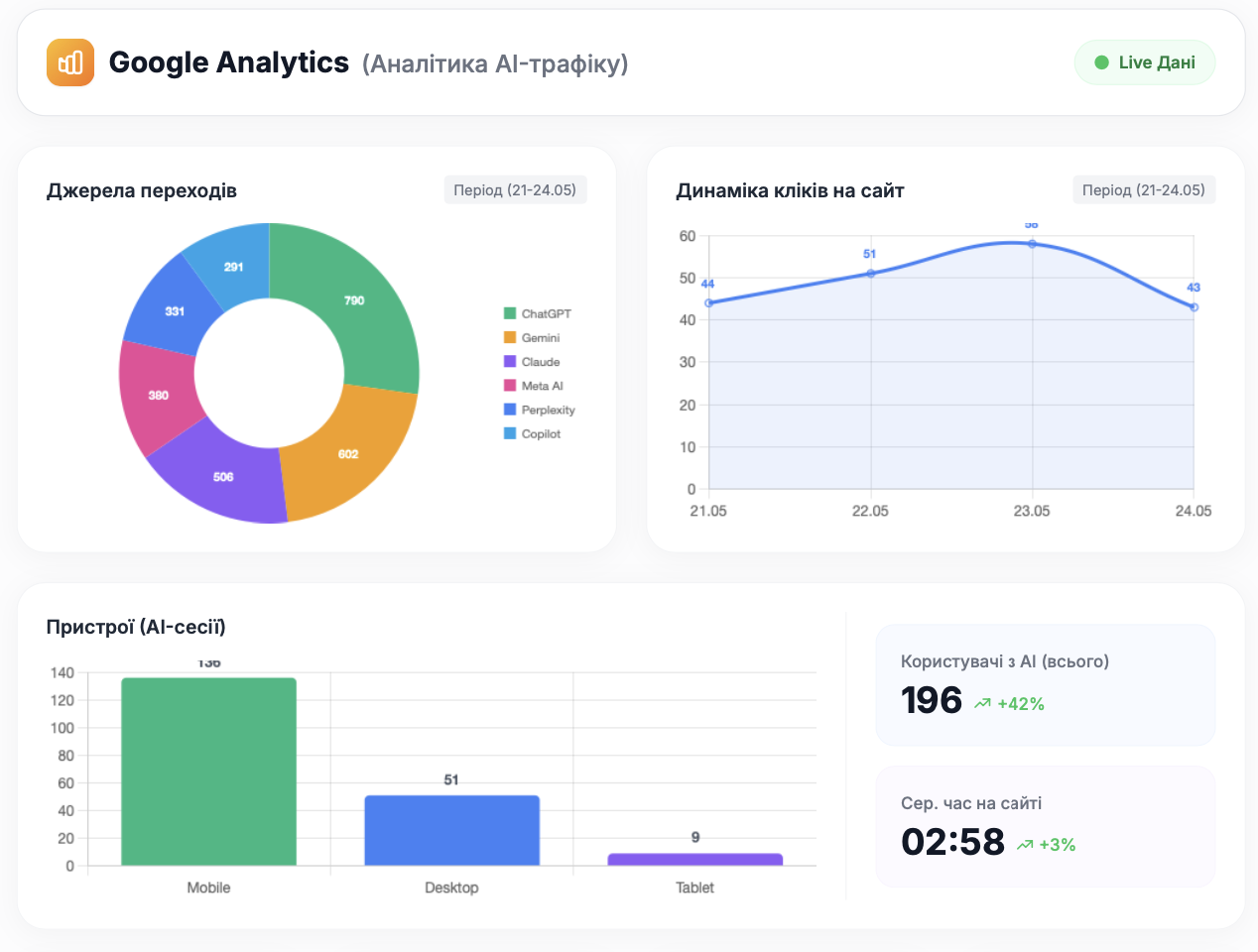Click the upward trend arrow next to +42%
Image resolution: width=1258 pixels, height=952 pixels.
[983, 704]
